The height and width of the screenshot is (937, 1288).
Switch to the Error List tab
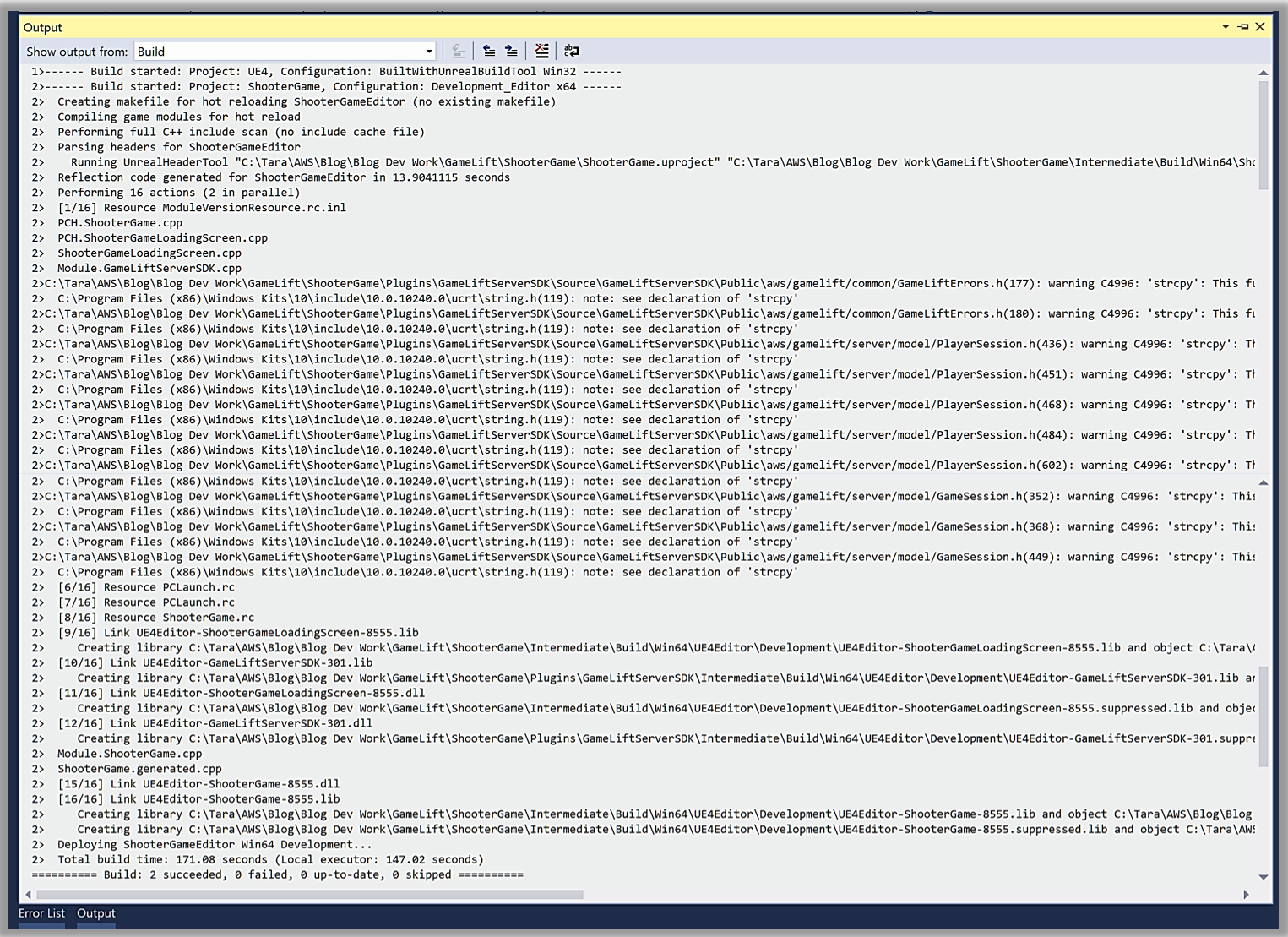(x=41, y=913)
